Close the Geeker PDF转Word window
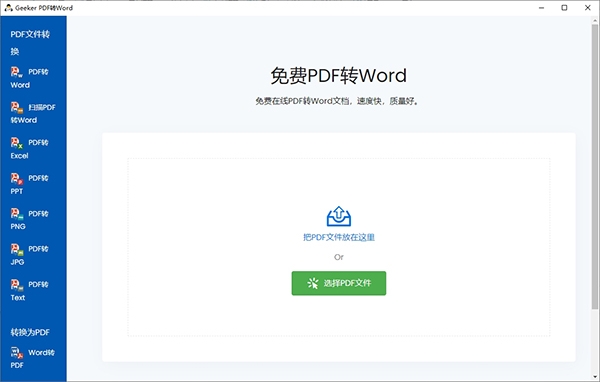 tap(588, 8)
